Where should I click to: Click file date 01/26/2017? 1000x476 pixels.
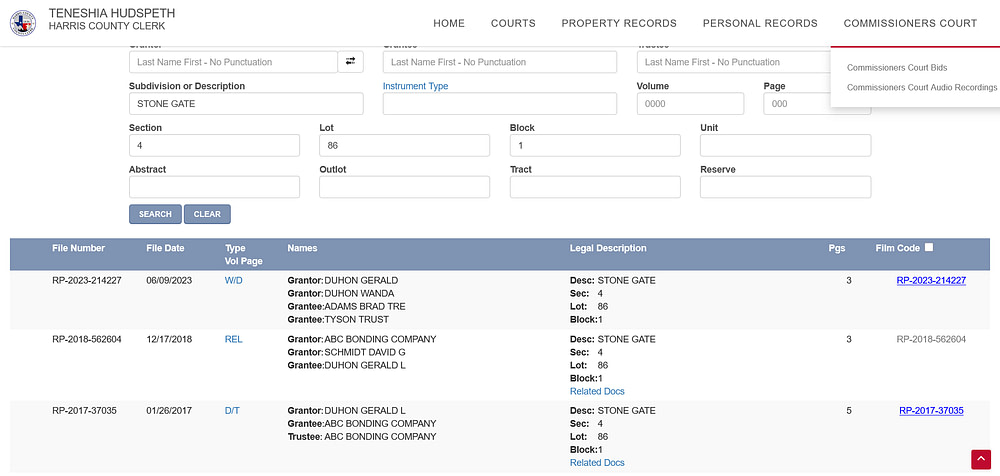pos(168,410)
